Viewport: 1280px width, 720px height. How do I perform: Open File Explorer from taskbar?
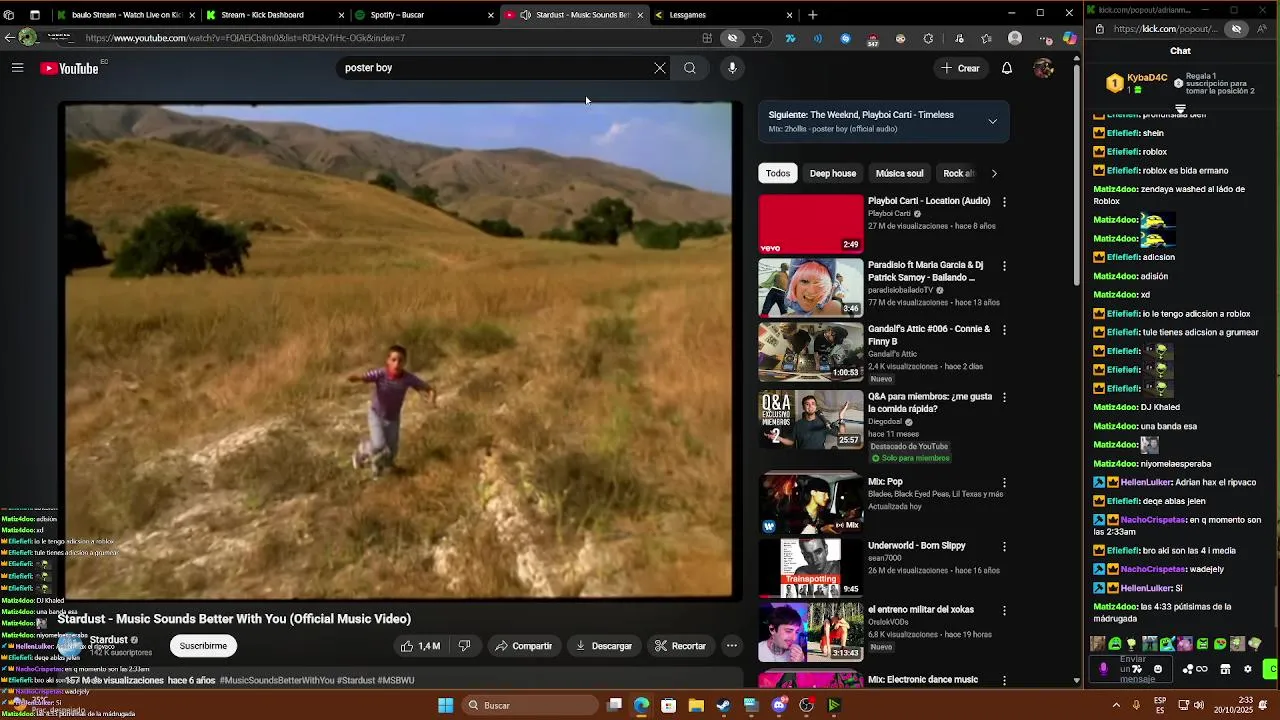[x=696, y=705]
